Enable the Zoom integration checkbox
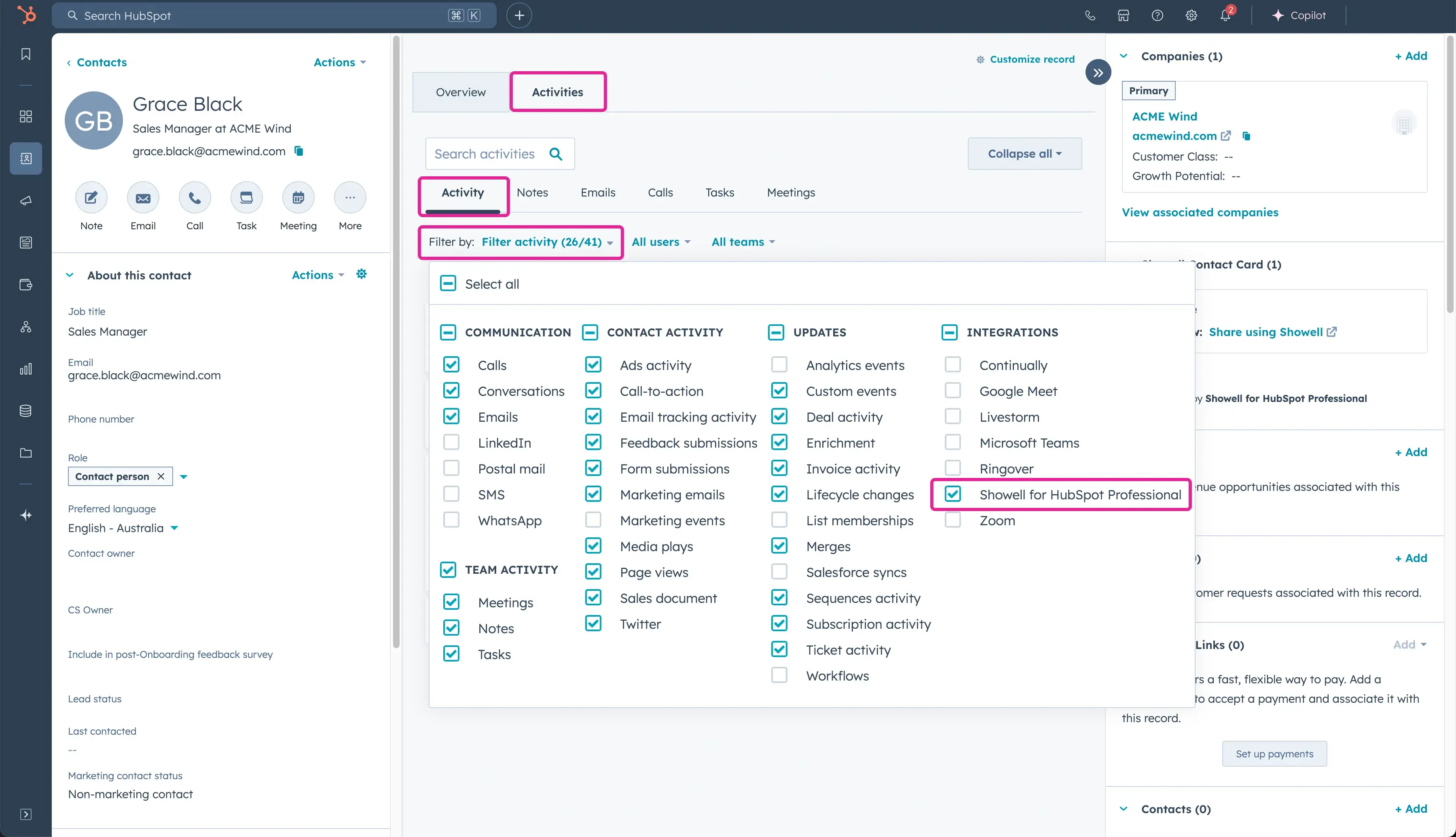Viewport: 1456px width, 837px height. point(952,520)
